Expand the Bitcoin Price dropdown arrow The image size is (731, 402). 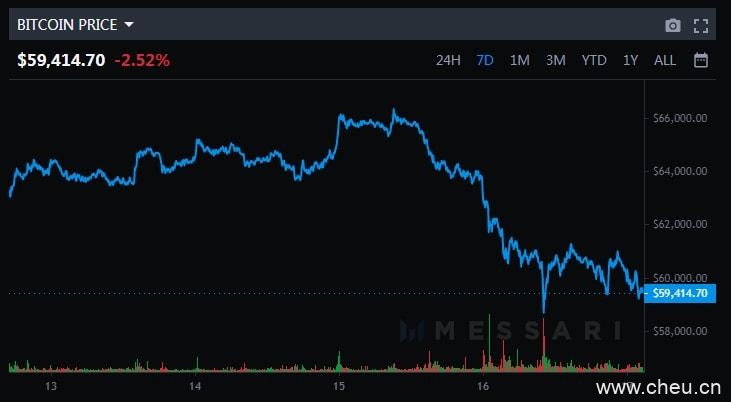[129, 24]
